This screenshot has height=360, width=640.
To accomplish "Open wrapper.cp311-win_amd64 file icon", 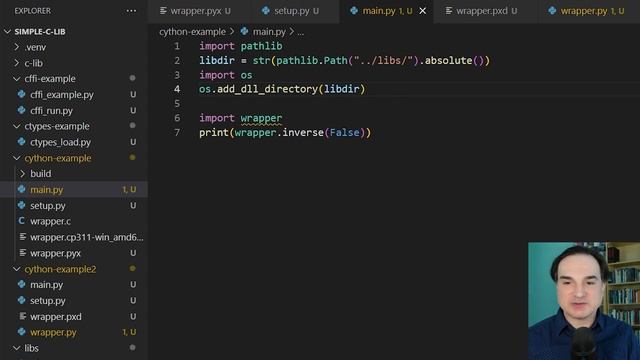I will 23,237.
